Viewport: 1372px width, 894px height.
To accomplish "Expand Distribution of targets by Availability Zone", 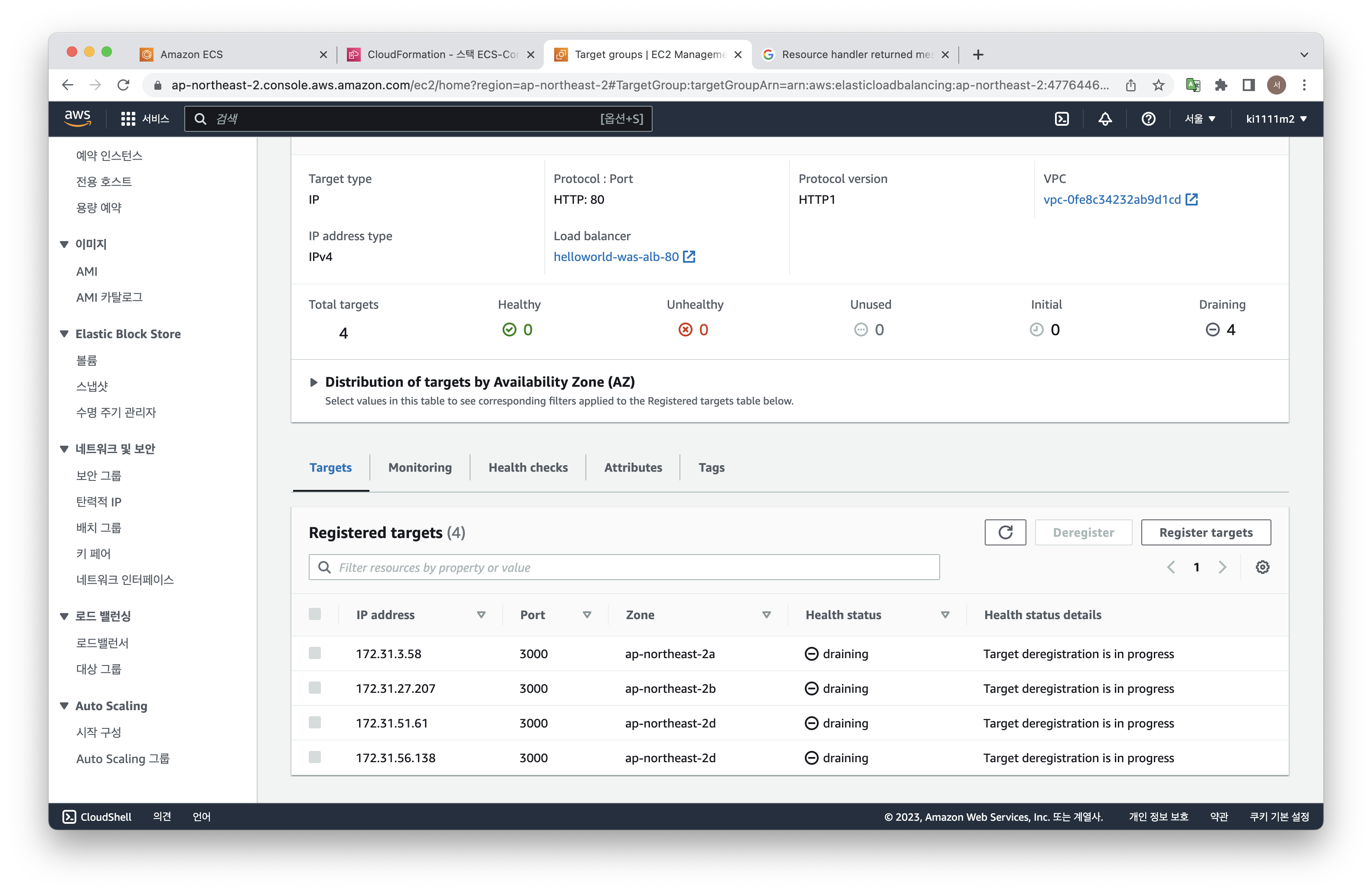I will point(314,382).
